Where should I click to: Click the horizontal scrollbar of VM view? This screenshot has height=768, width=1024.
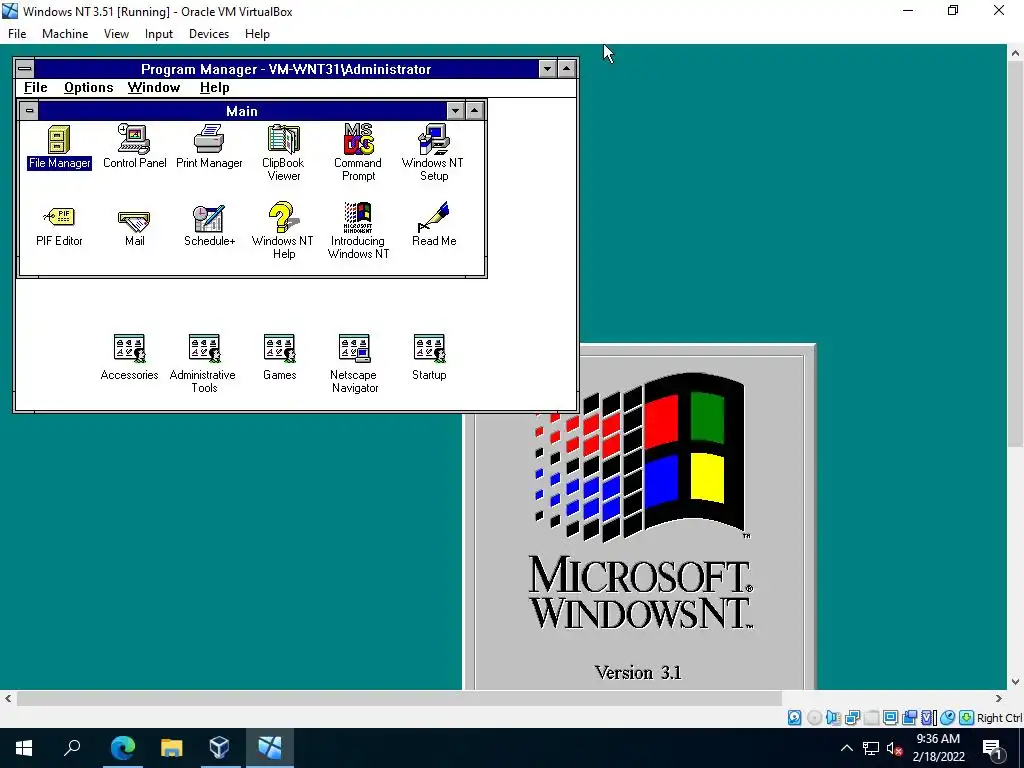[400, 699]
